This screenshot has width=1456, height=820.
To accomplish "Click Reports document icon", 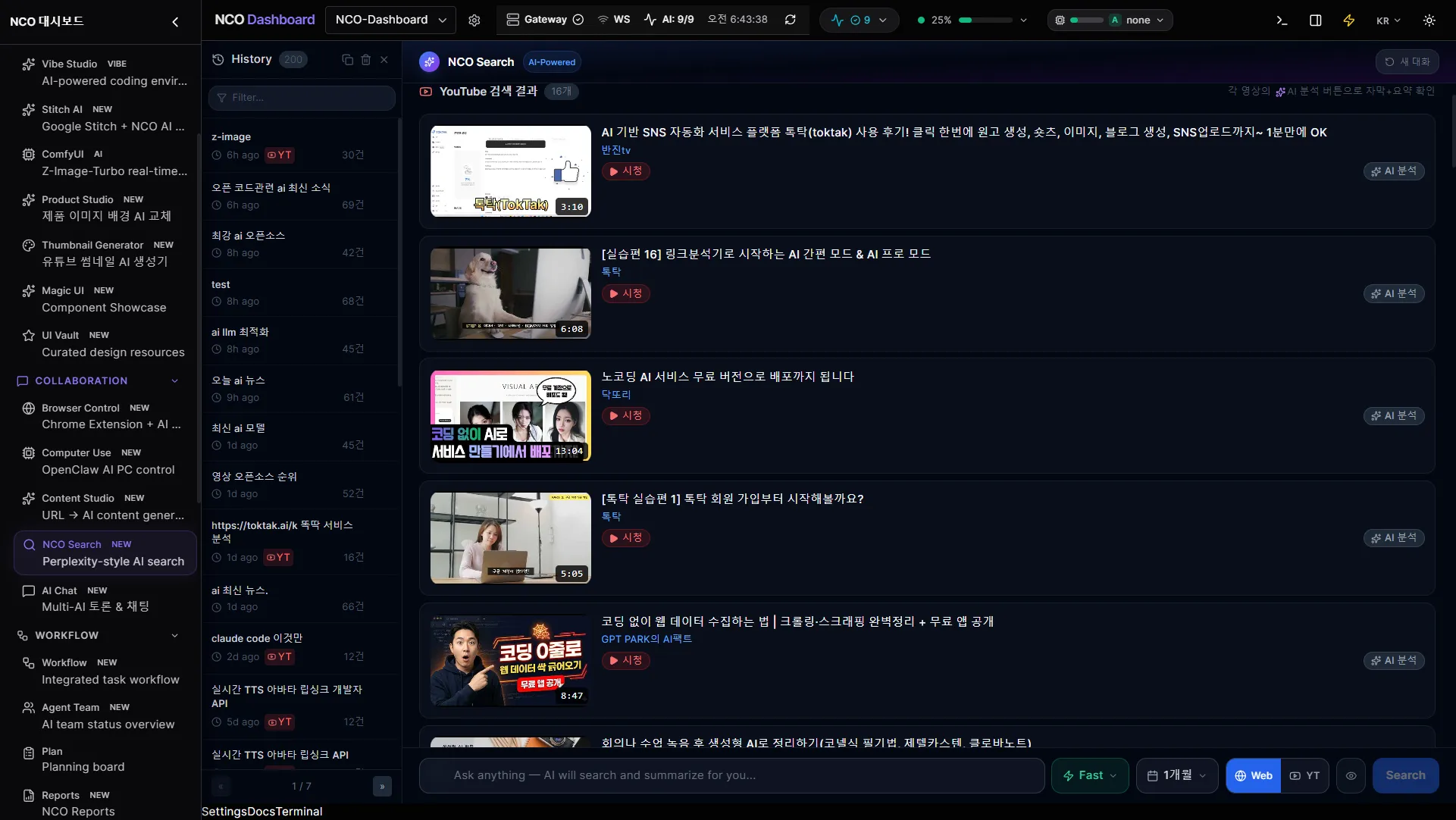I will (29, 796).
